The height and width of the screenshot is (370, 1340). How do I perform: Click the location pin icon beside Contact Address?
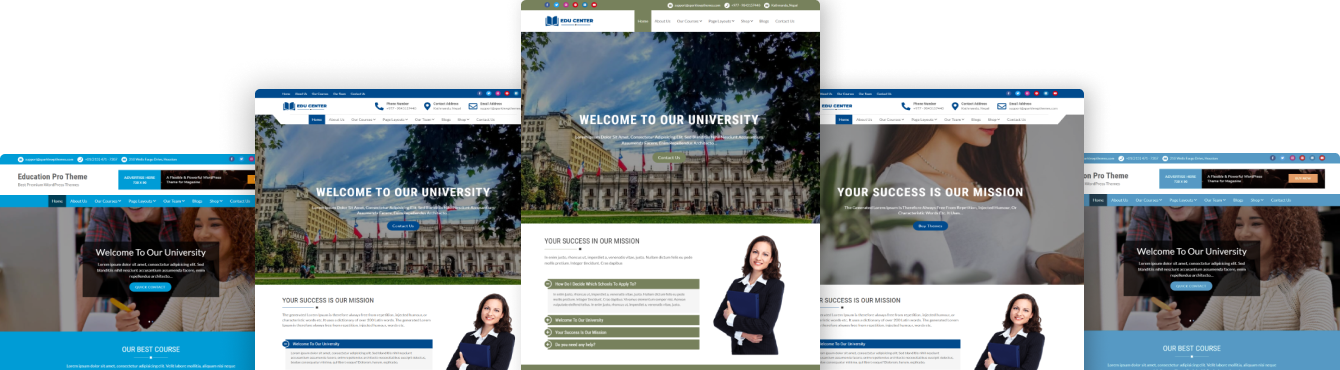pyautogui.click(x=426, y=105)
